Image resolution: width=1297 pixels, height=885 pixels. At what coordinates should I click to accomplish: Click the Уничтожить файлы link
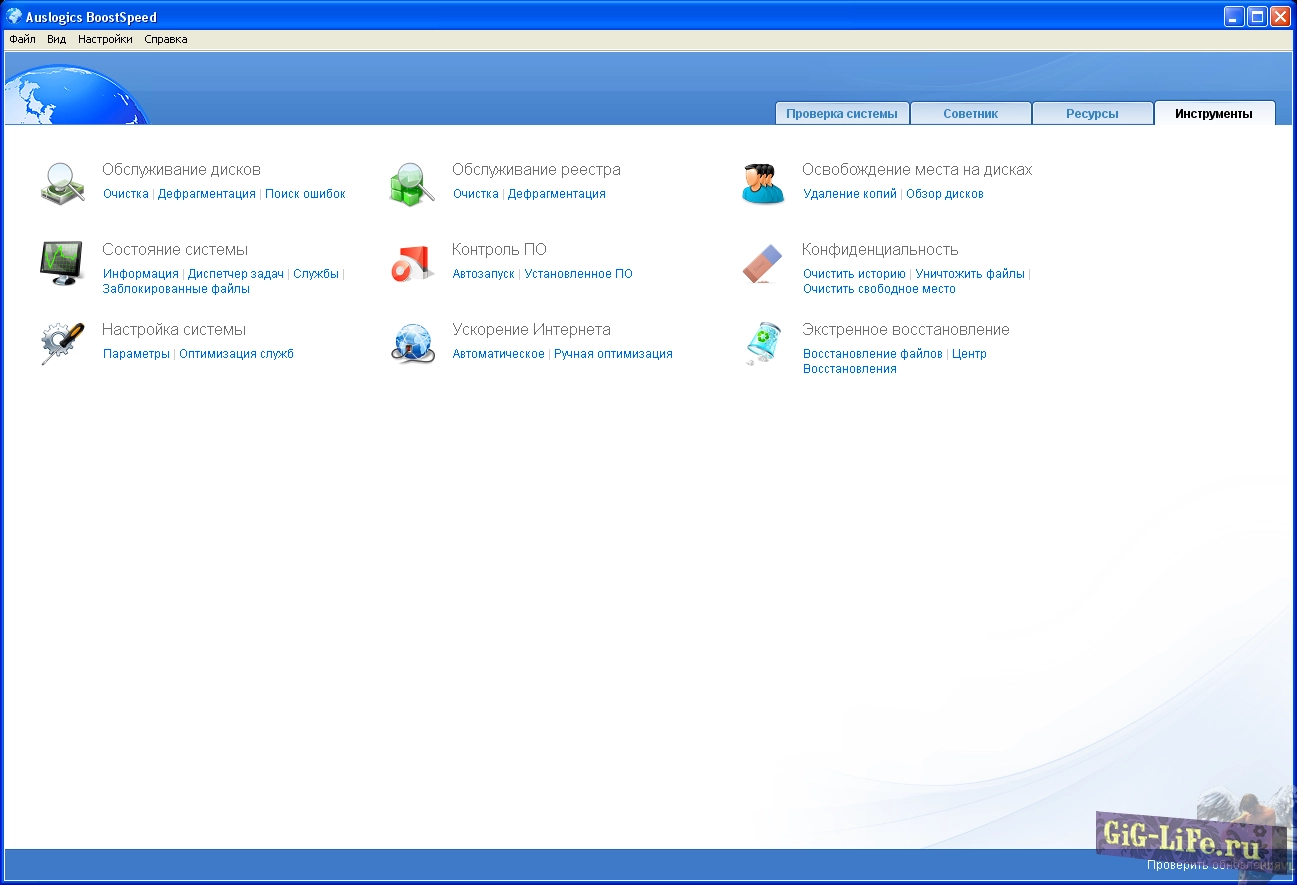coord(970,274)
